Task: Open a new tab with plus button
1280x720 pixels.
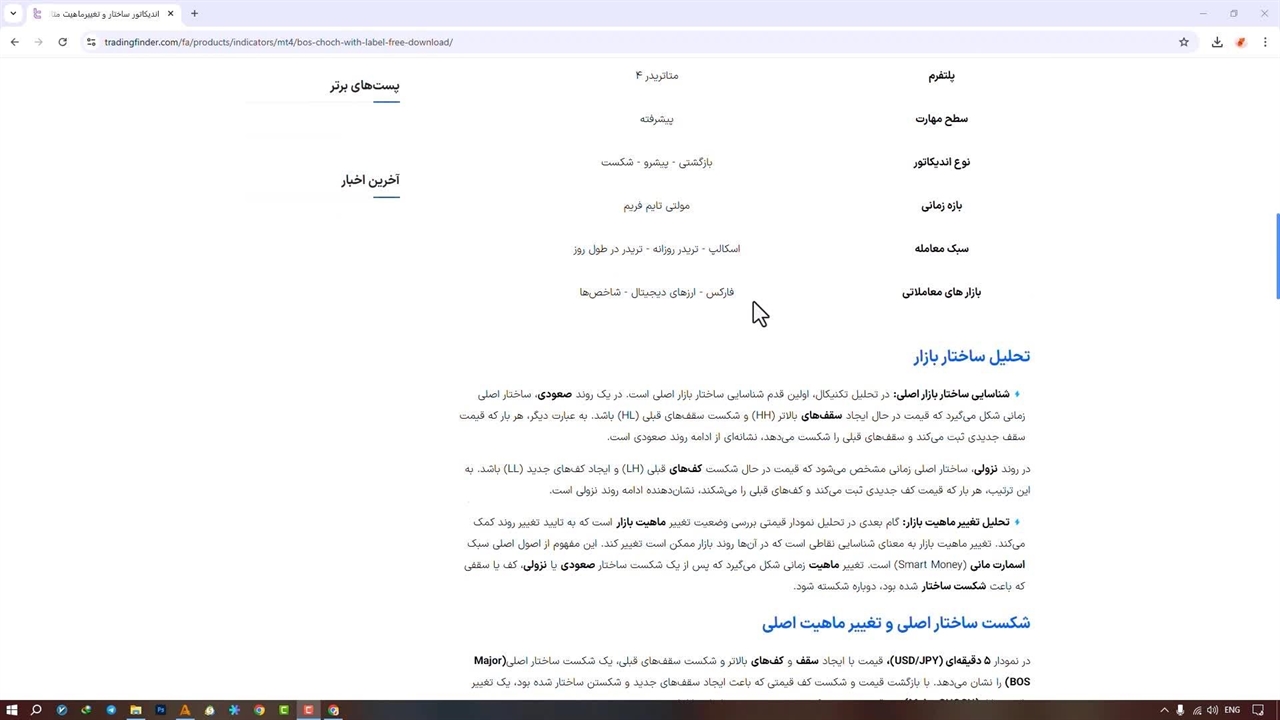Action: pos(194,14)
